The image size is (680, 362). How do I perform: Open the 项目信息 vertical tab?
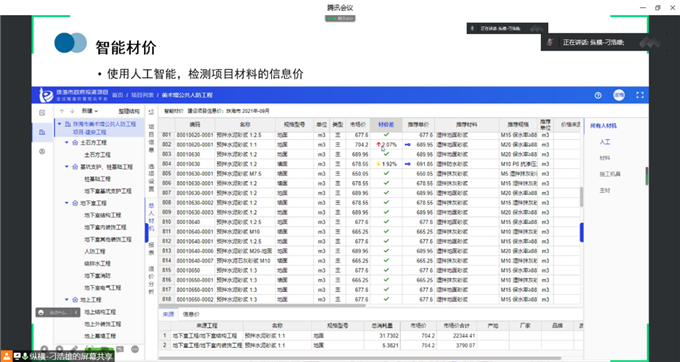(151, 139)
